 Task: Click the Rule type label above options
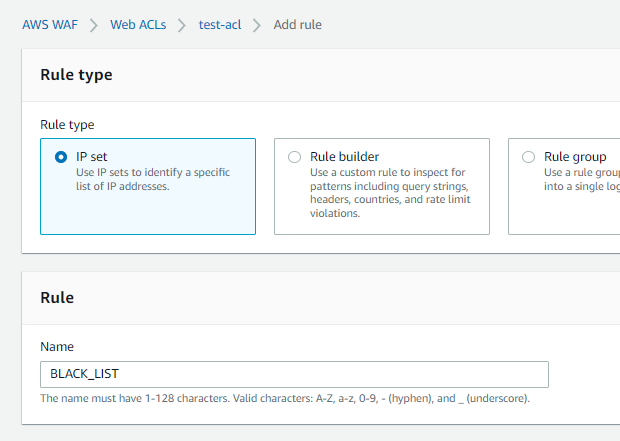pyautogui.click(x=67, y=125)
